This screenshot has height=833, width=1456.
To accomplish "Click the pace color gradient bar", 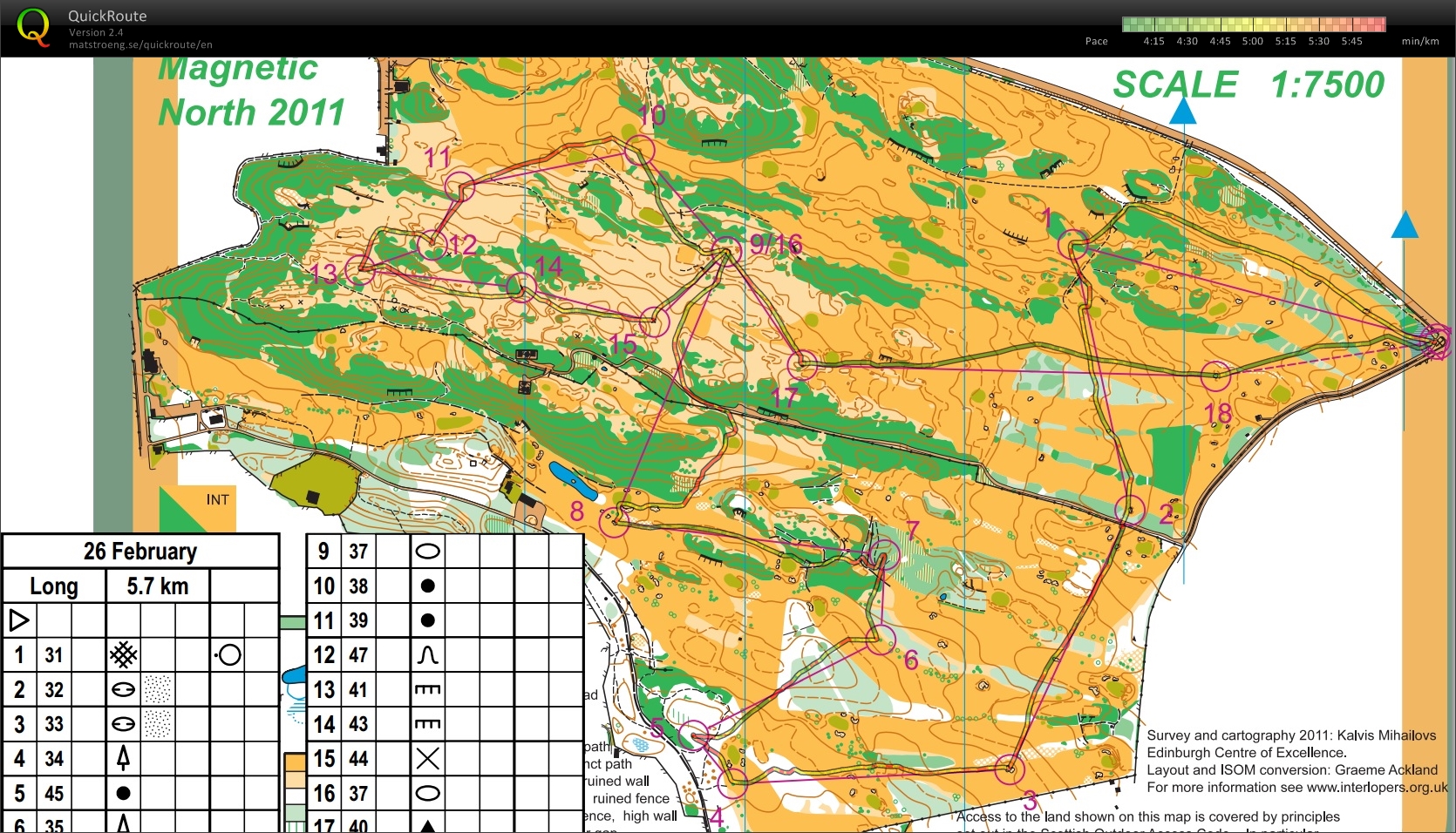I will pos(1254,24).
